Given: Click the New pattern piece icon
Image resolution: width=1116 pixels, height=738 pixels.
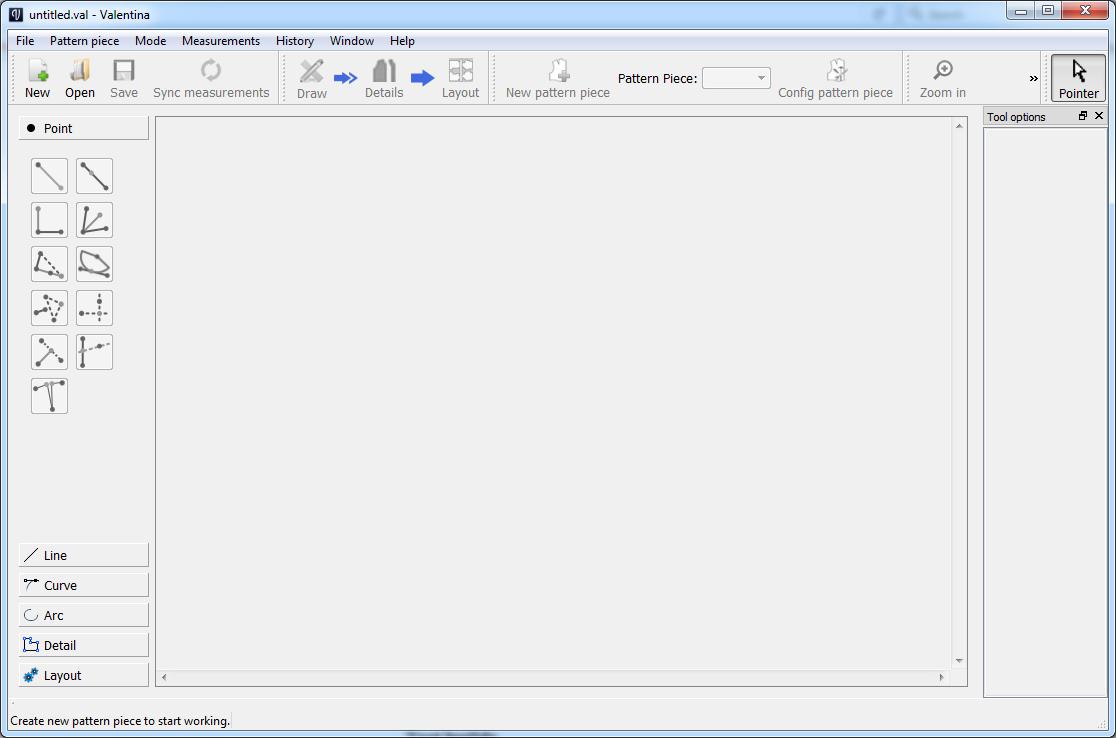Looking at the screenshot, I should click(x=557, y=77).
